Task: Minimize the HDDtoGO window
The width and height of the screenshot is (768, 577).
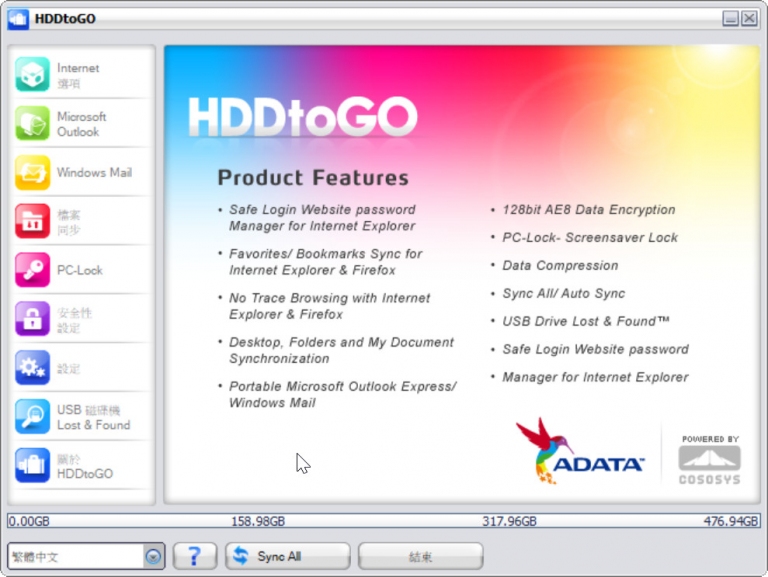Action: [730, 19]
